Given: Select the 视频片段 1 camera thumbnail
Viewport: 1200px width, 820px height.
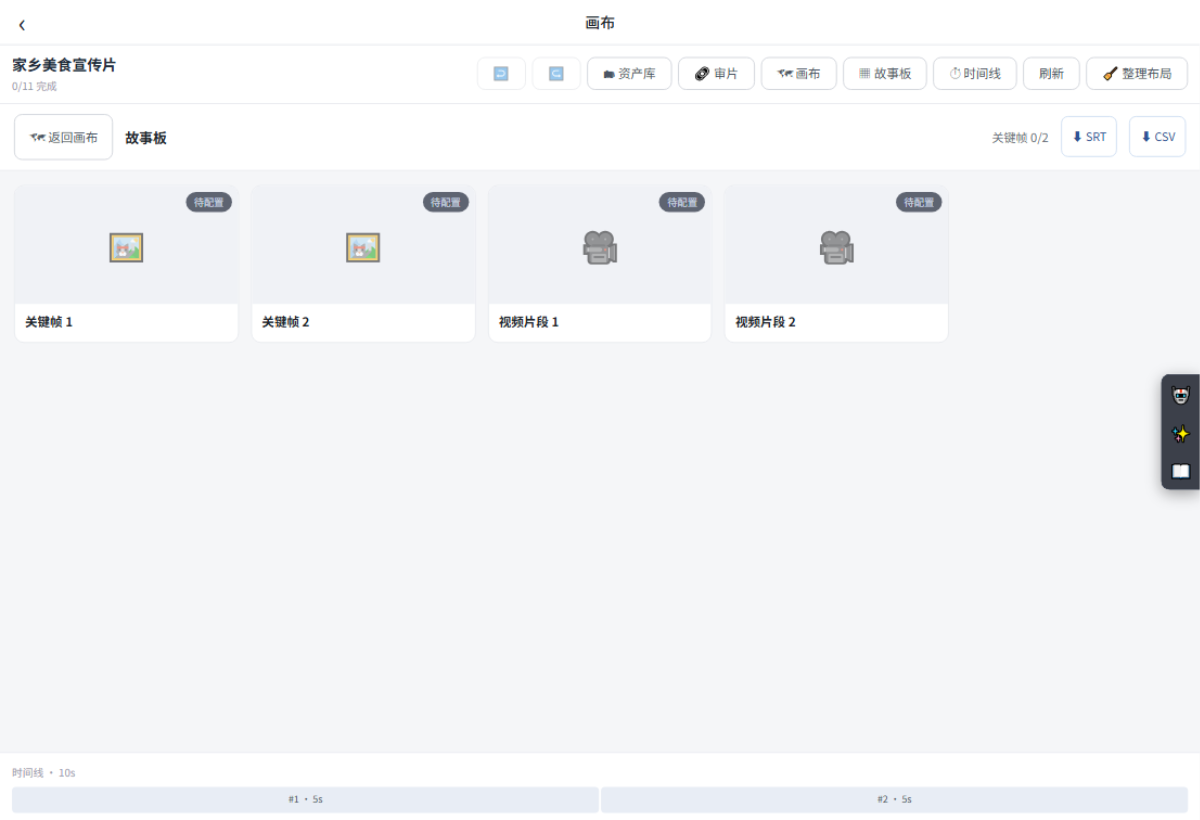Looking at the screenshot, I should pos(600,247).
